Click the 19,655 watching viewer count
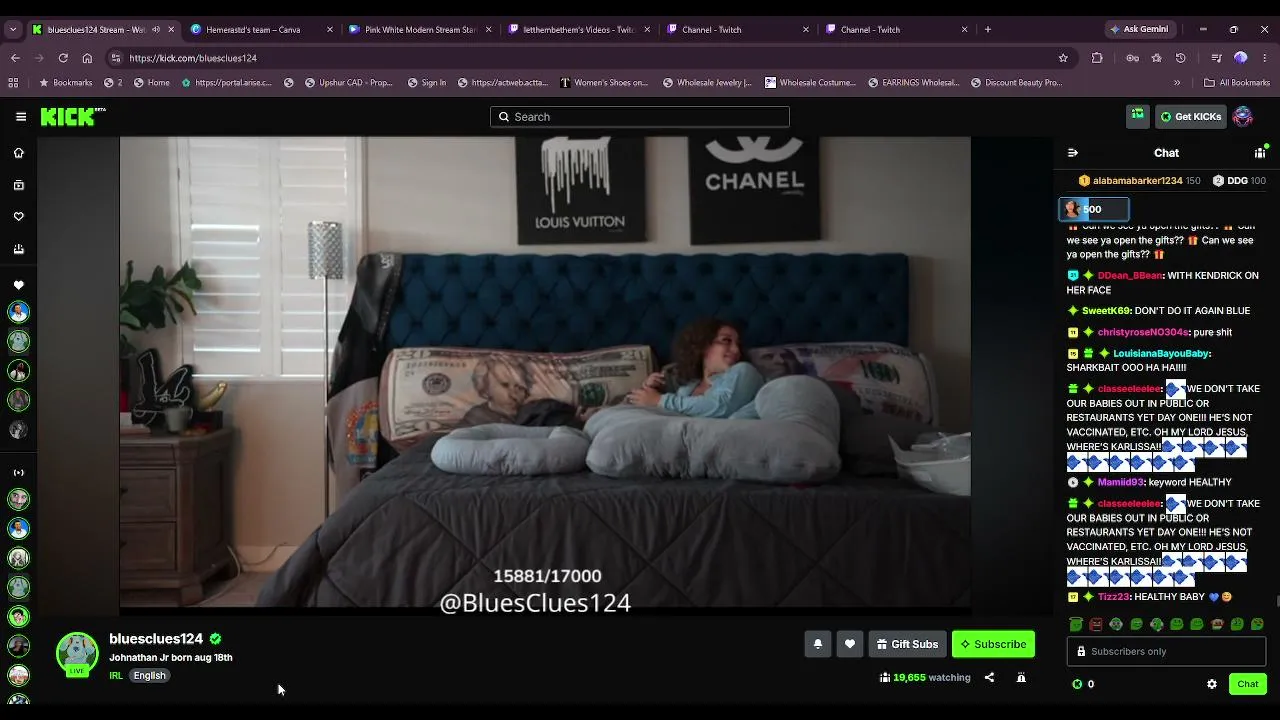This screenshot has width=1280, height=720. pyautogui.click(x=925, y=678)
